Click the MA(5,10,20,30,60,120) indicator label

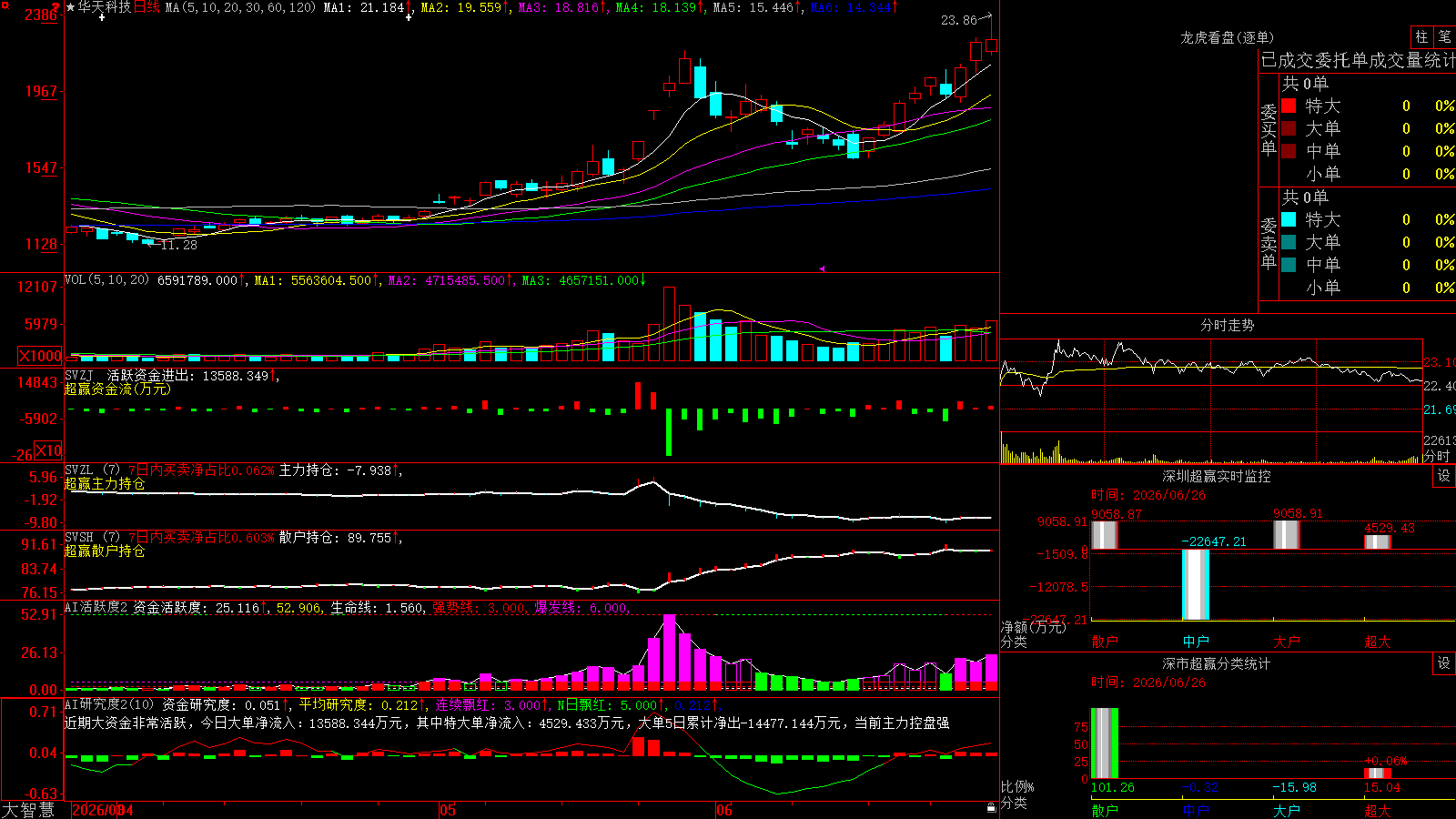[x=240, y=7]
